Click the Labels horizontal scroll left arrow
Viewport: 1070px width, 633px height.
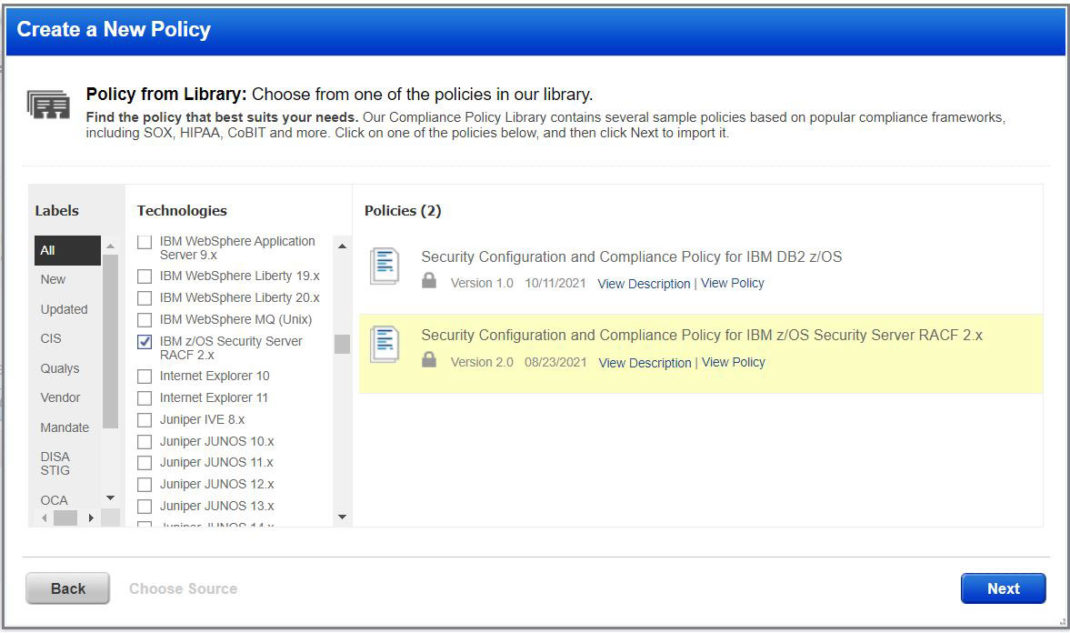45,518
